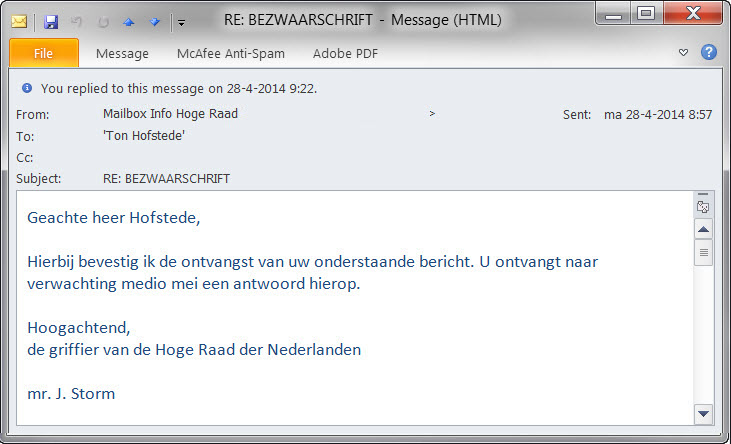Click the envelope message icon in title bar
731x444 pixels.
pyautogui.click(x=19, y=21)
